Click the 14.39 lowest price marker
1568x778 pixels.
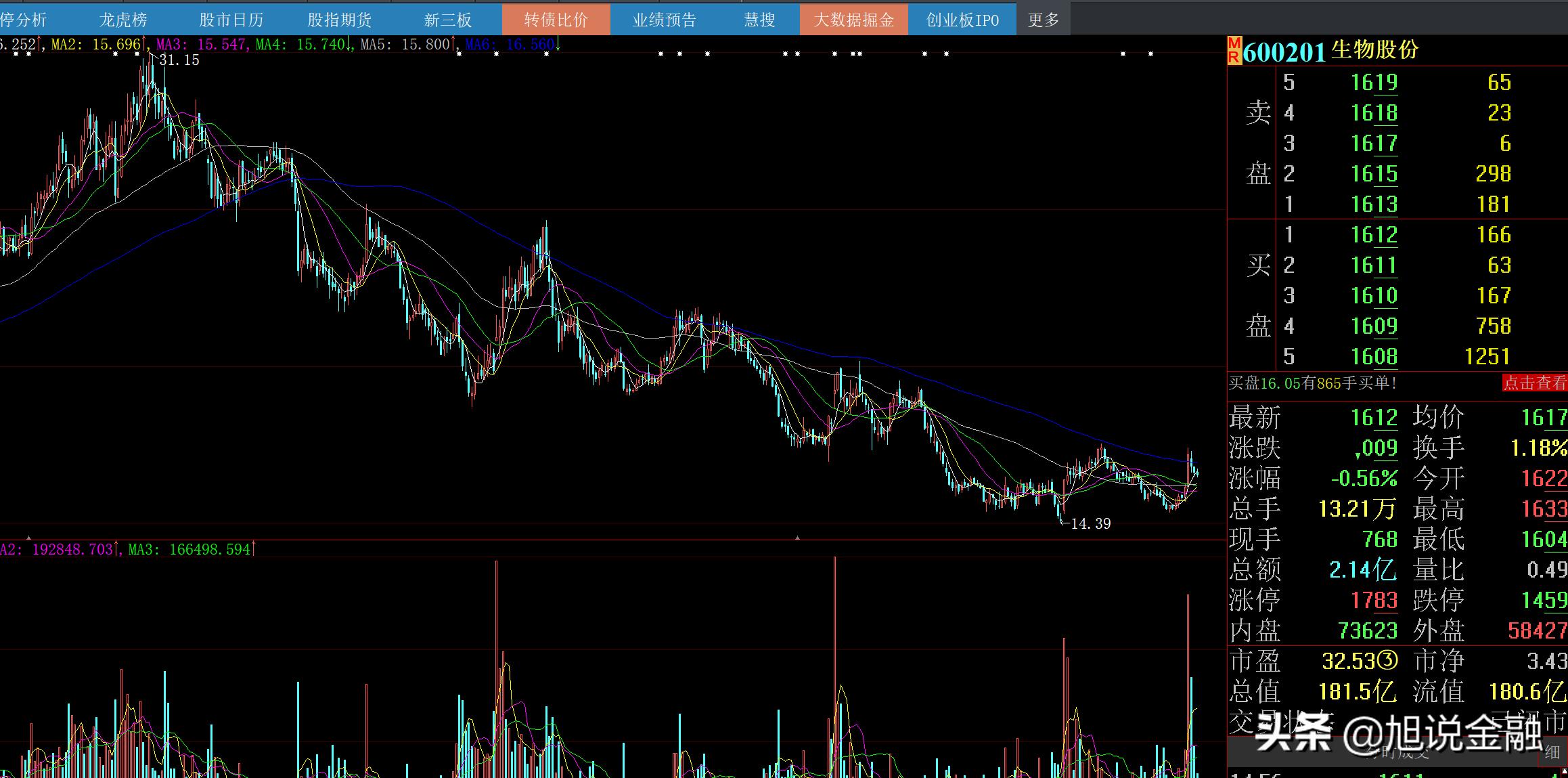tap(1090, 523)
